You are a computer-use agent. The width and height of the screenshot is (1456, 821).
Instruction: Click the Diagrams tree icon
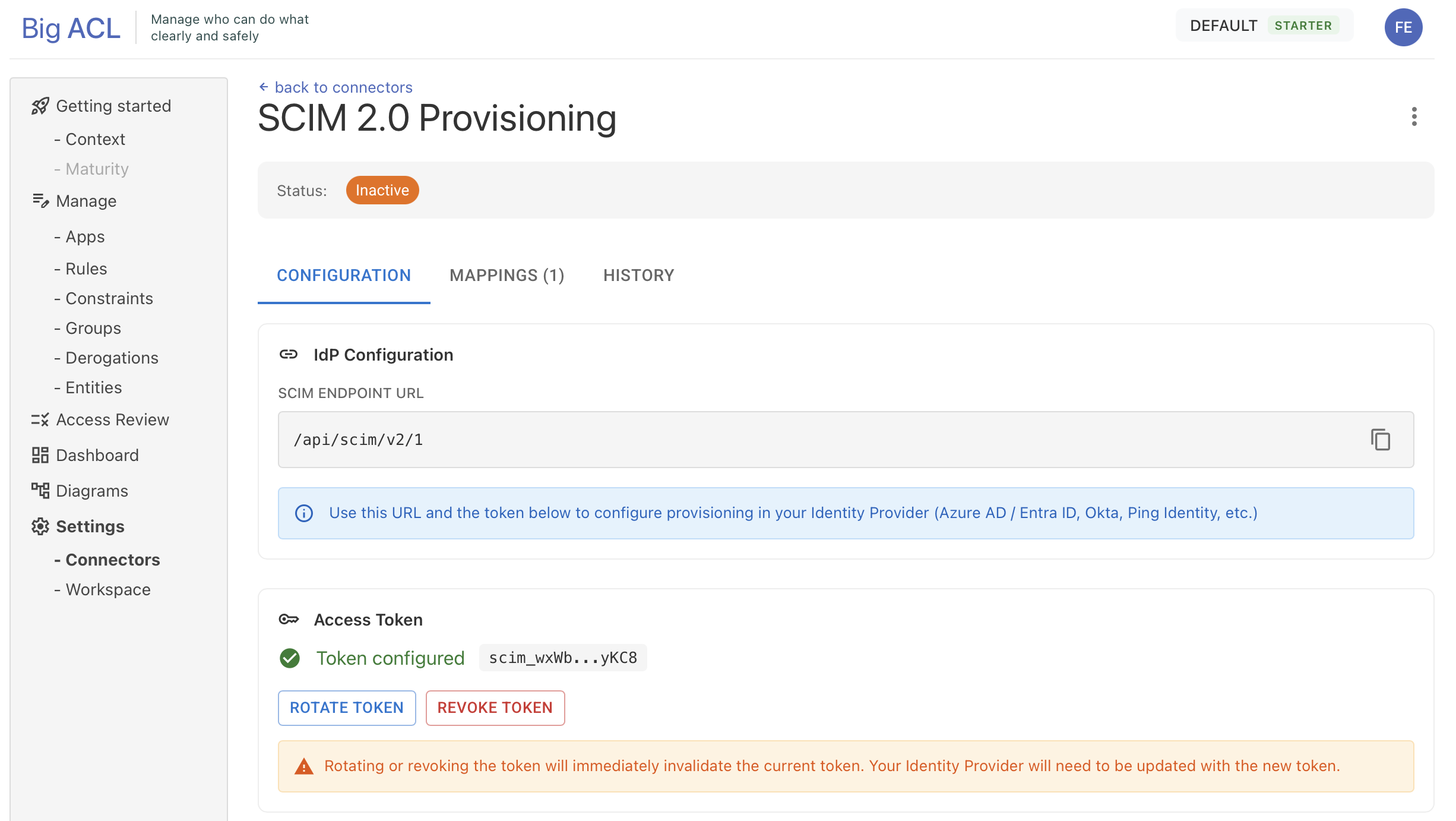tap(40, 491)
